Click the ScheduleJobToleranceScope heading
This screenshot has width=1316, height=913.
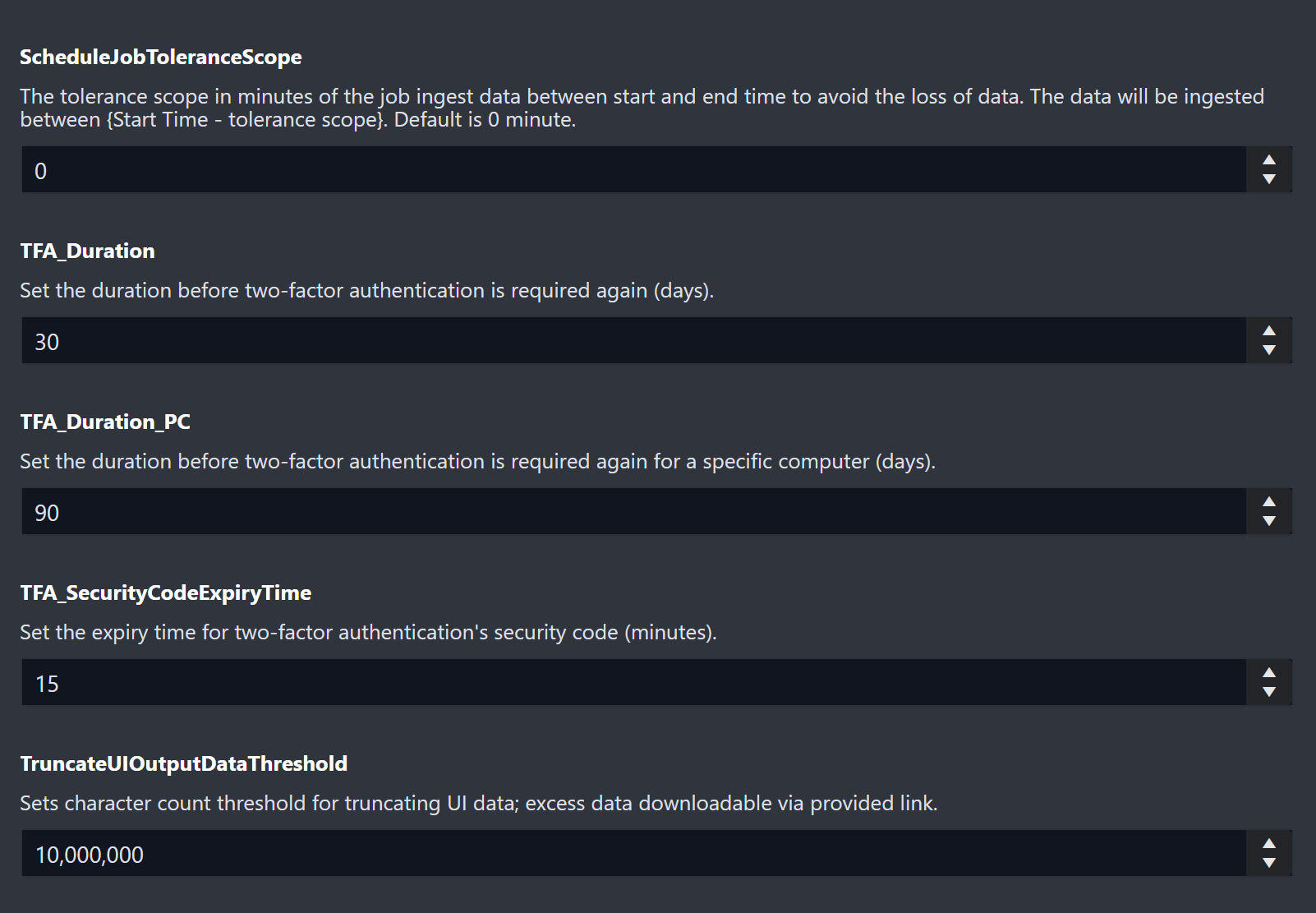[x=161, y=57]
